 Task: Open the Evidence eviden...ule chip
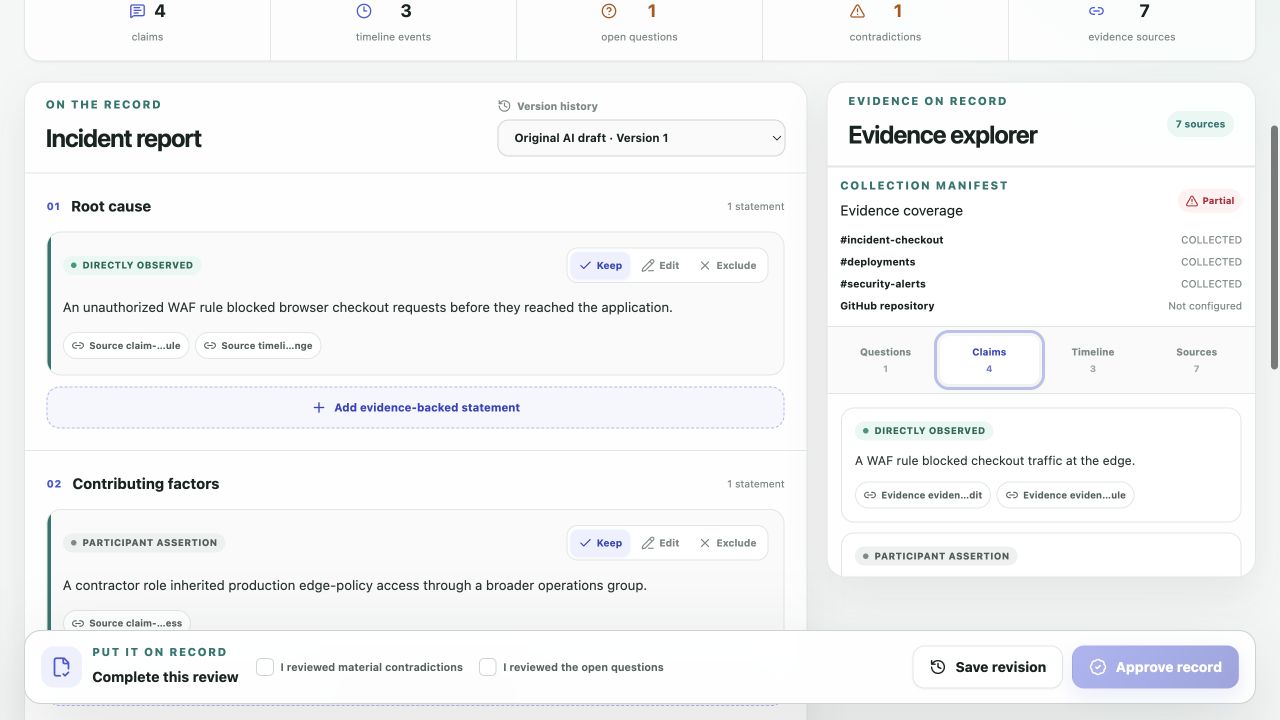point(1066,495)
